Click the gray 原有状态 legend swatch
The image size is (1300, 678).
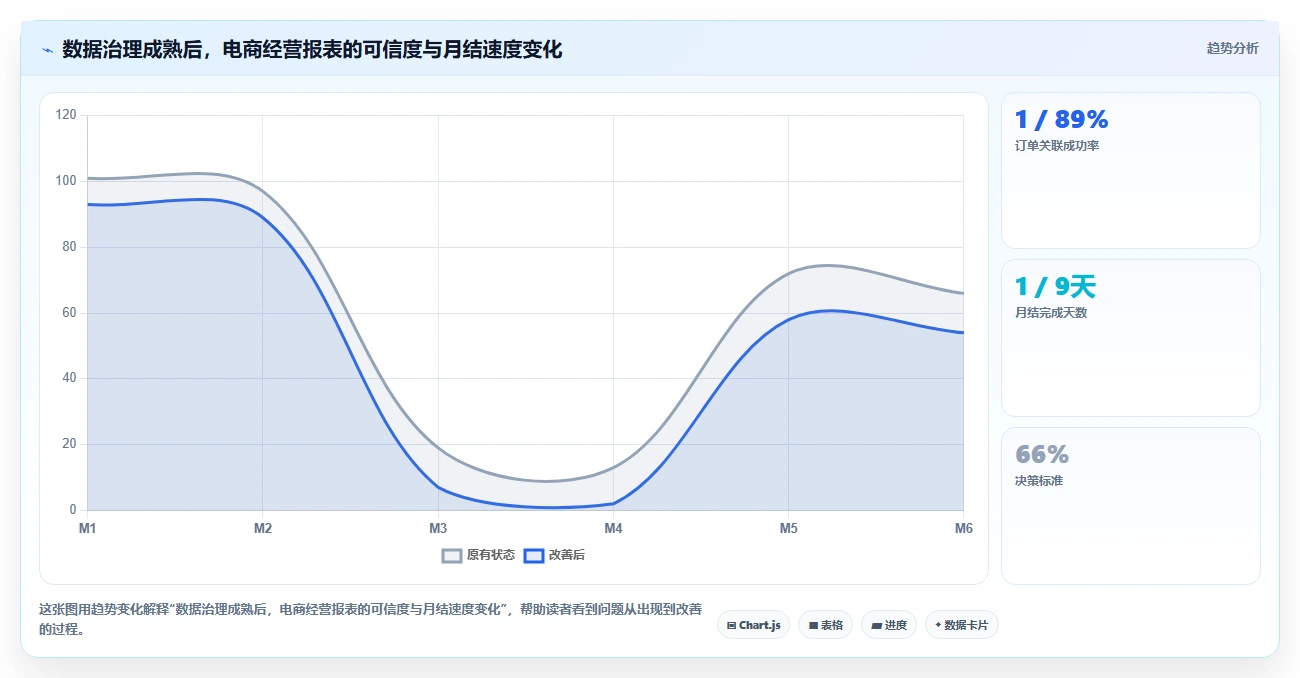[x=452, y=555]
